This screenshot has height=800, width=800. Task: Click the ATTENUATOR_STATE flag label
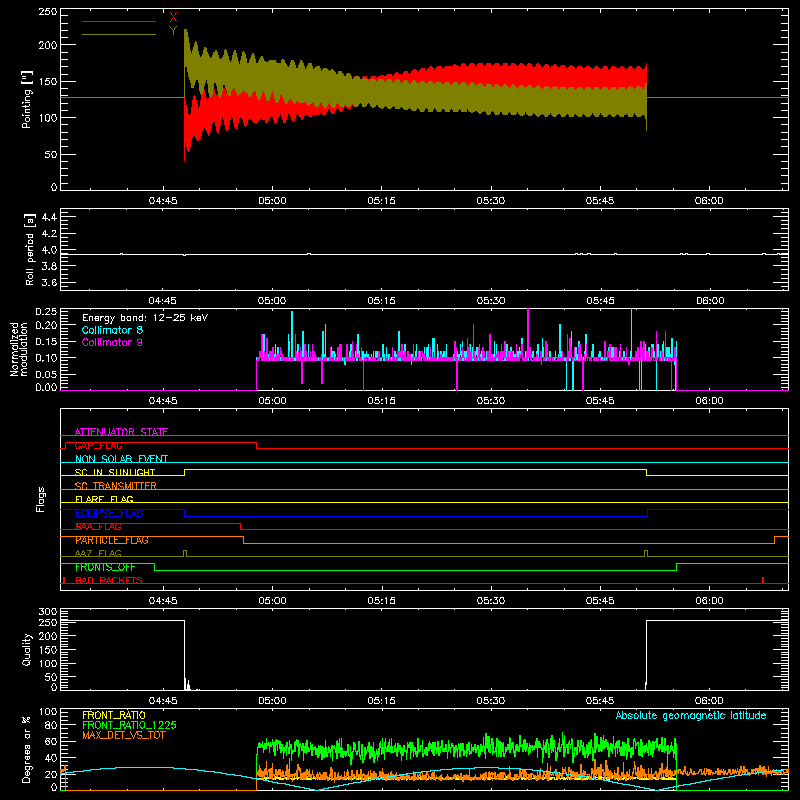tap(121, 432)
